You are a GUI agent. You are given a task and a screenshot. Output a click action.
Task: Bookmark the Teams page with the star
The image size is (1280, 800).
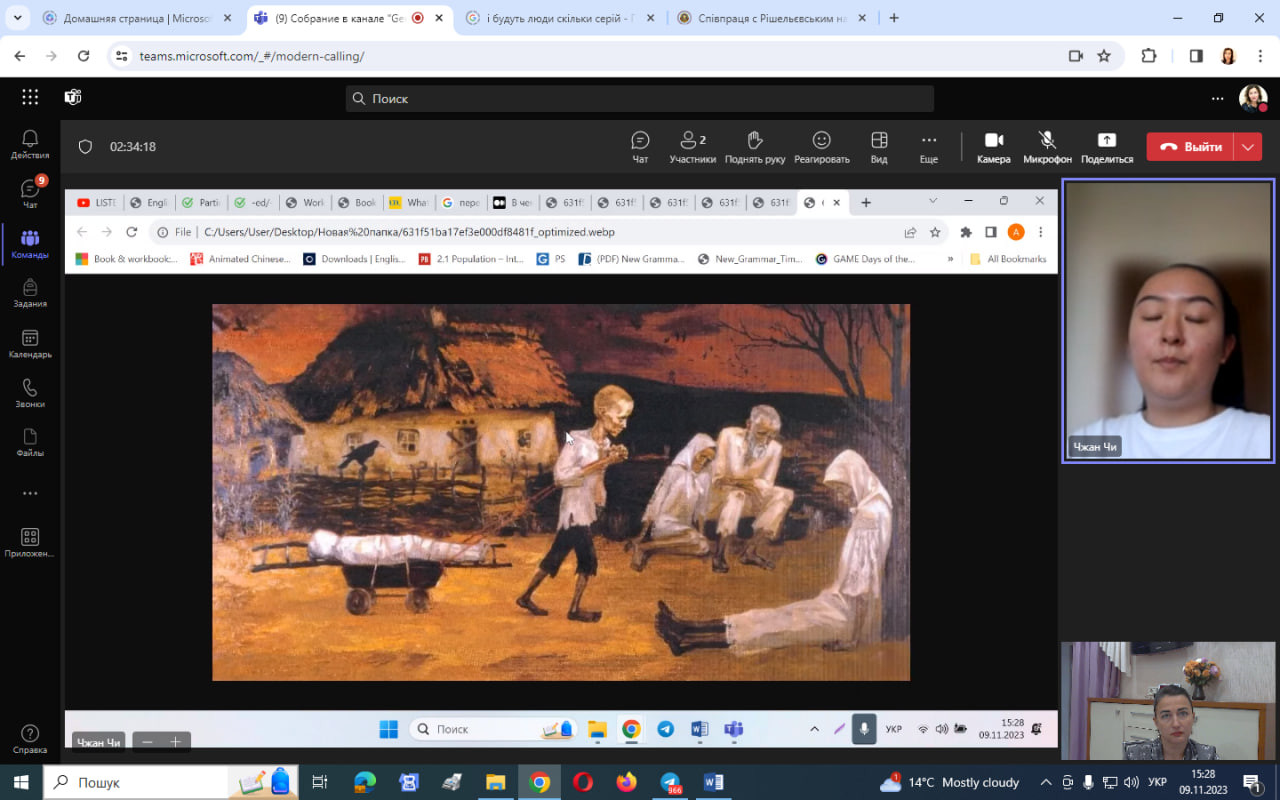click(x=1104, y=56)
